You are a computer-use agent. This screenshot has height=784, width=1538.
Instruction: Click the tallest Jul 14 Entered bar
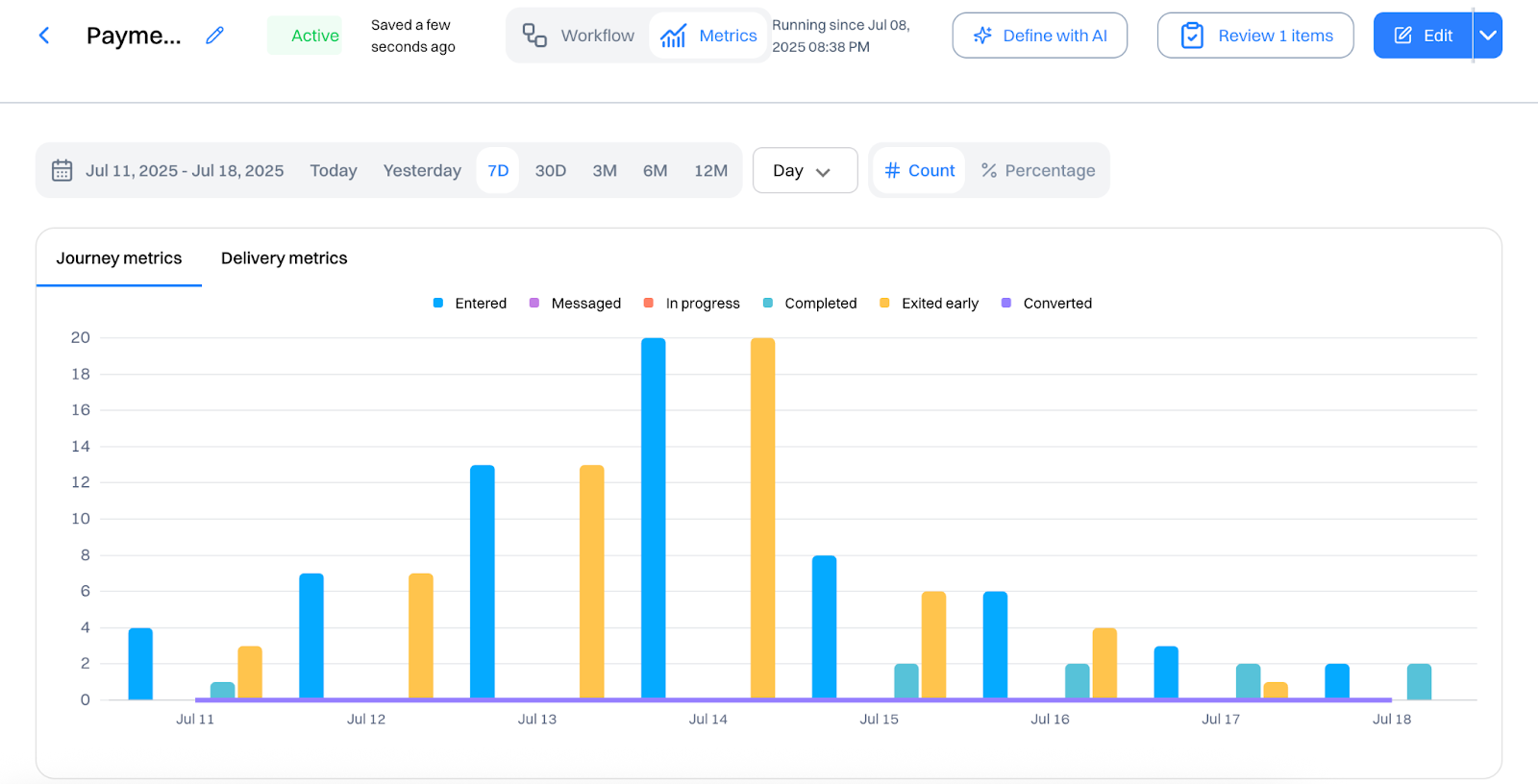[654, 518]
